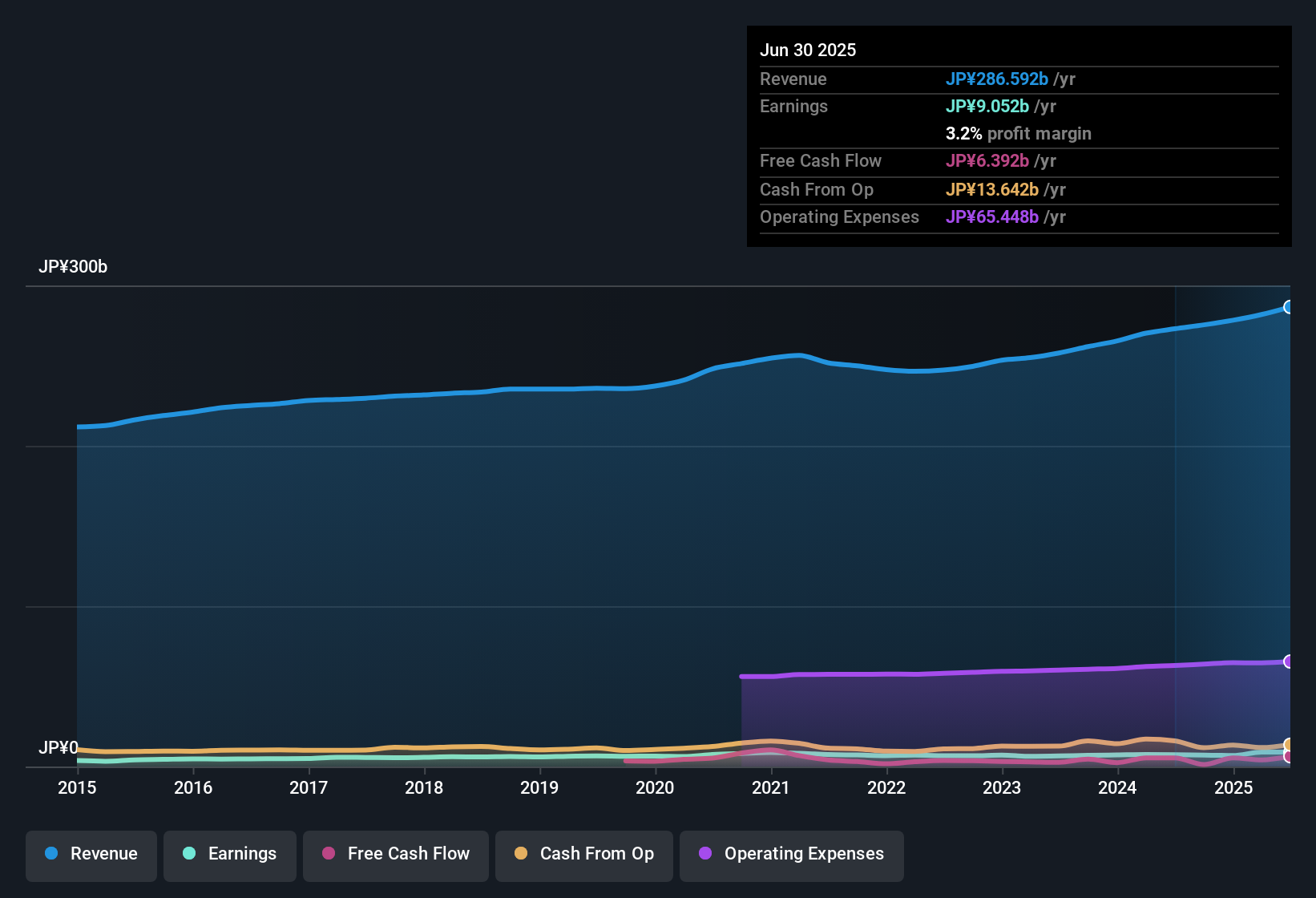The height and width of the screenshot is (898, 1316).
Task: Click the JP¥0 y-axis label
Action: tap(59, 748)
